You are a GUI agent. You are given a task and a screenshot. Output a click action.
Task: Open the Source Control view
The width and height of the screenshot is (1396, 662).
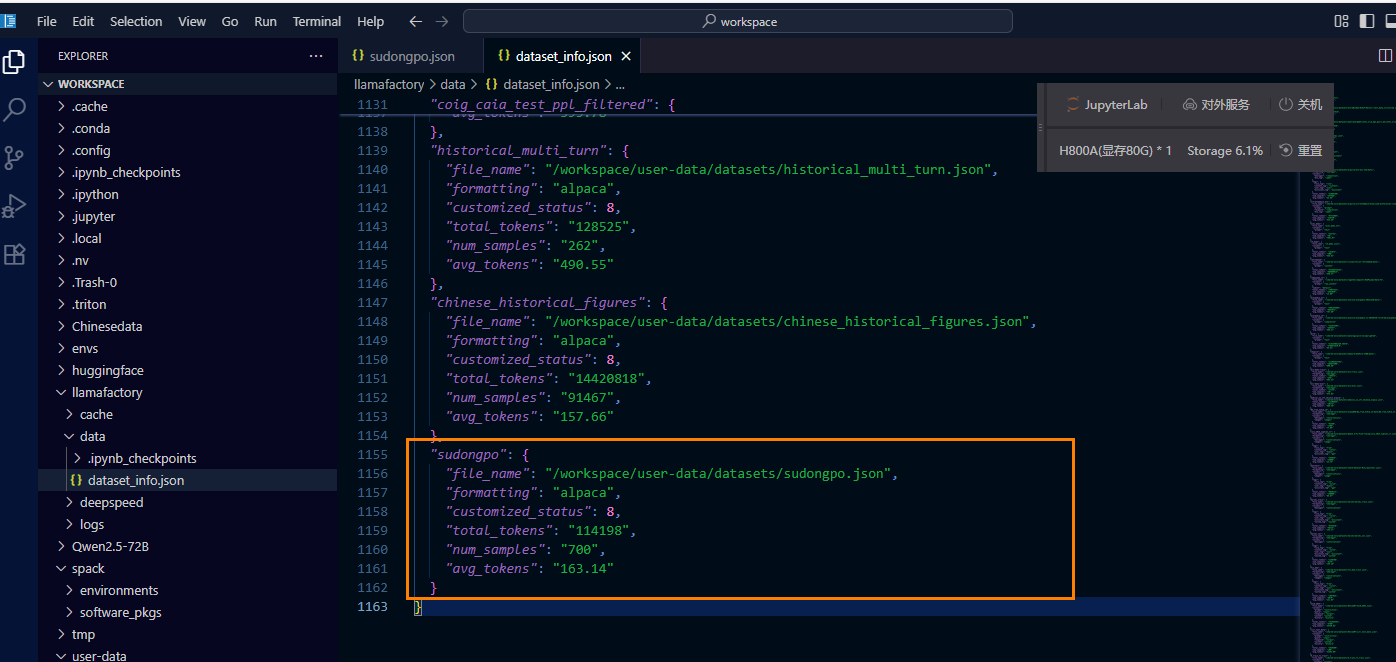pos(14,158)
